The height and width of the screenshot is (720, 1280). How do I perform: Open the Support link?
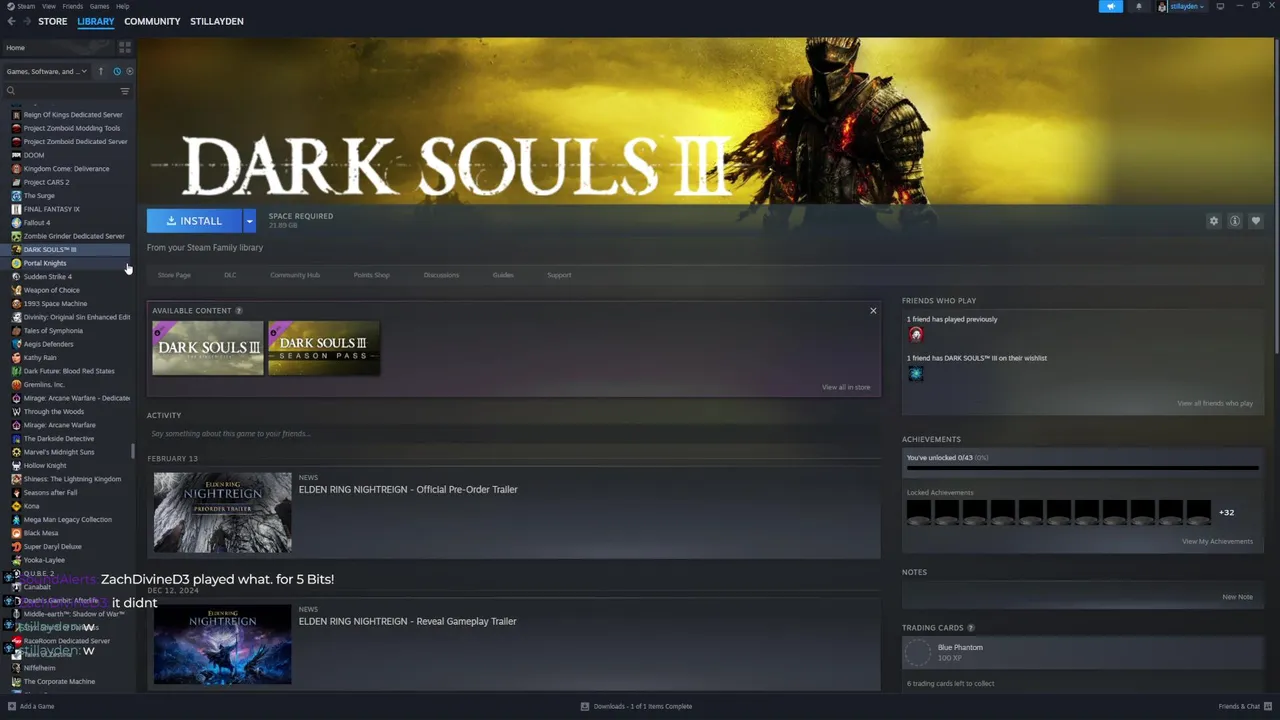[x=559, y=275]
